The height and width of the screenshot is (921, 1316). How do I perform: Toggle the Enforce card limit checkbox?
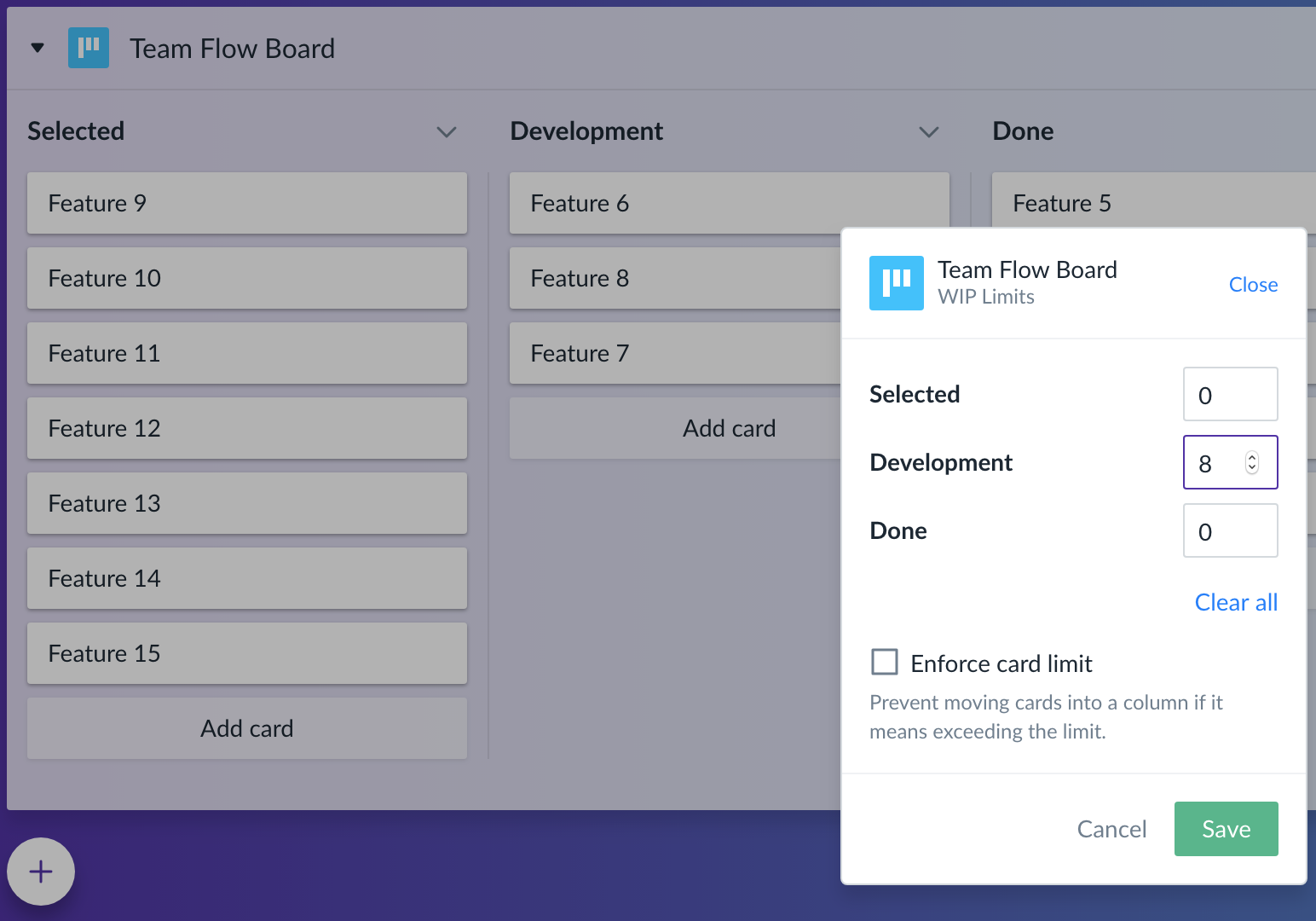884,662
